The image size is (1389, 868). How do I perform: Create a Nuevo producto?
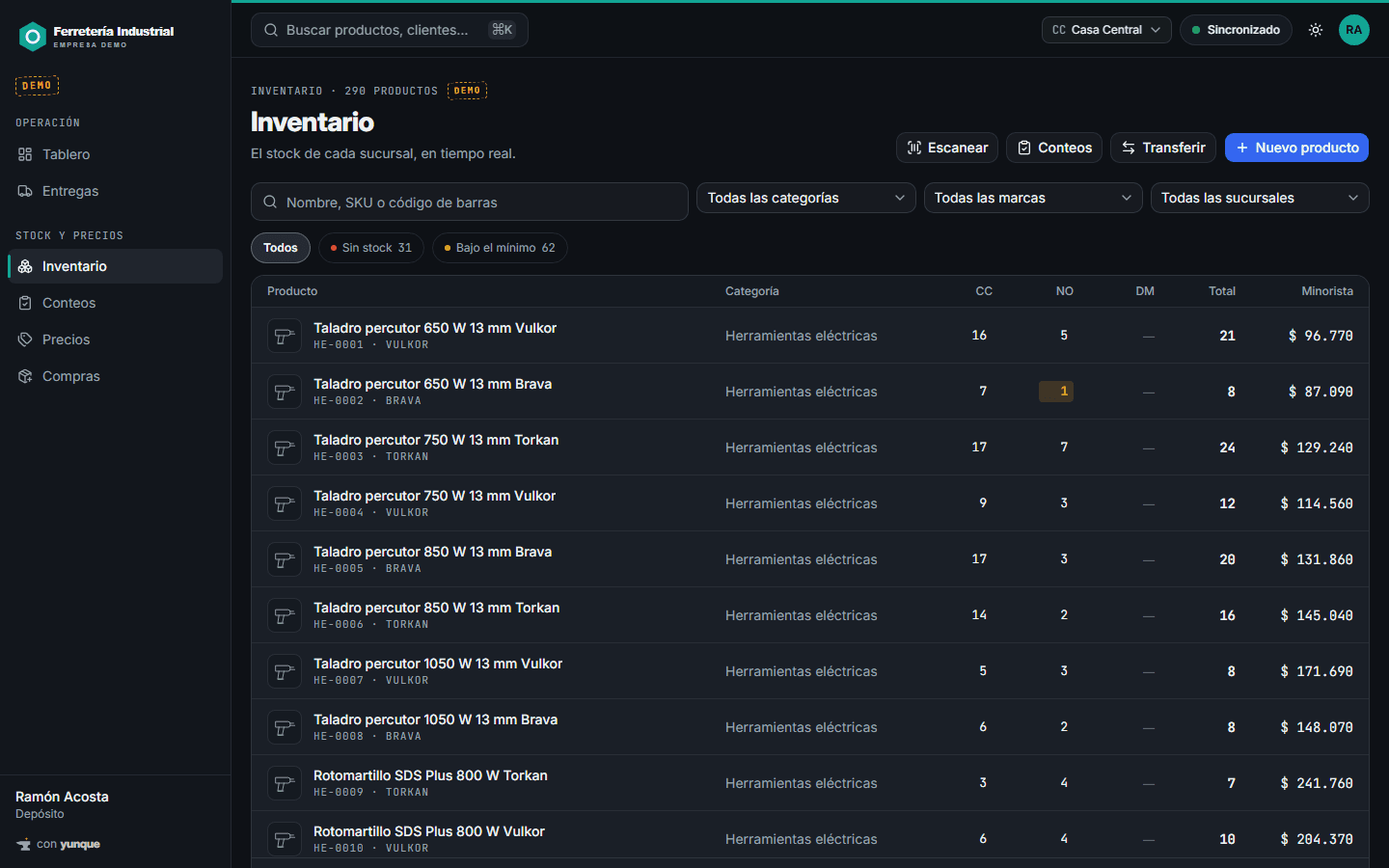click(x=1296, y=148)
